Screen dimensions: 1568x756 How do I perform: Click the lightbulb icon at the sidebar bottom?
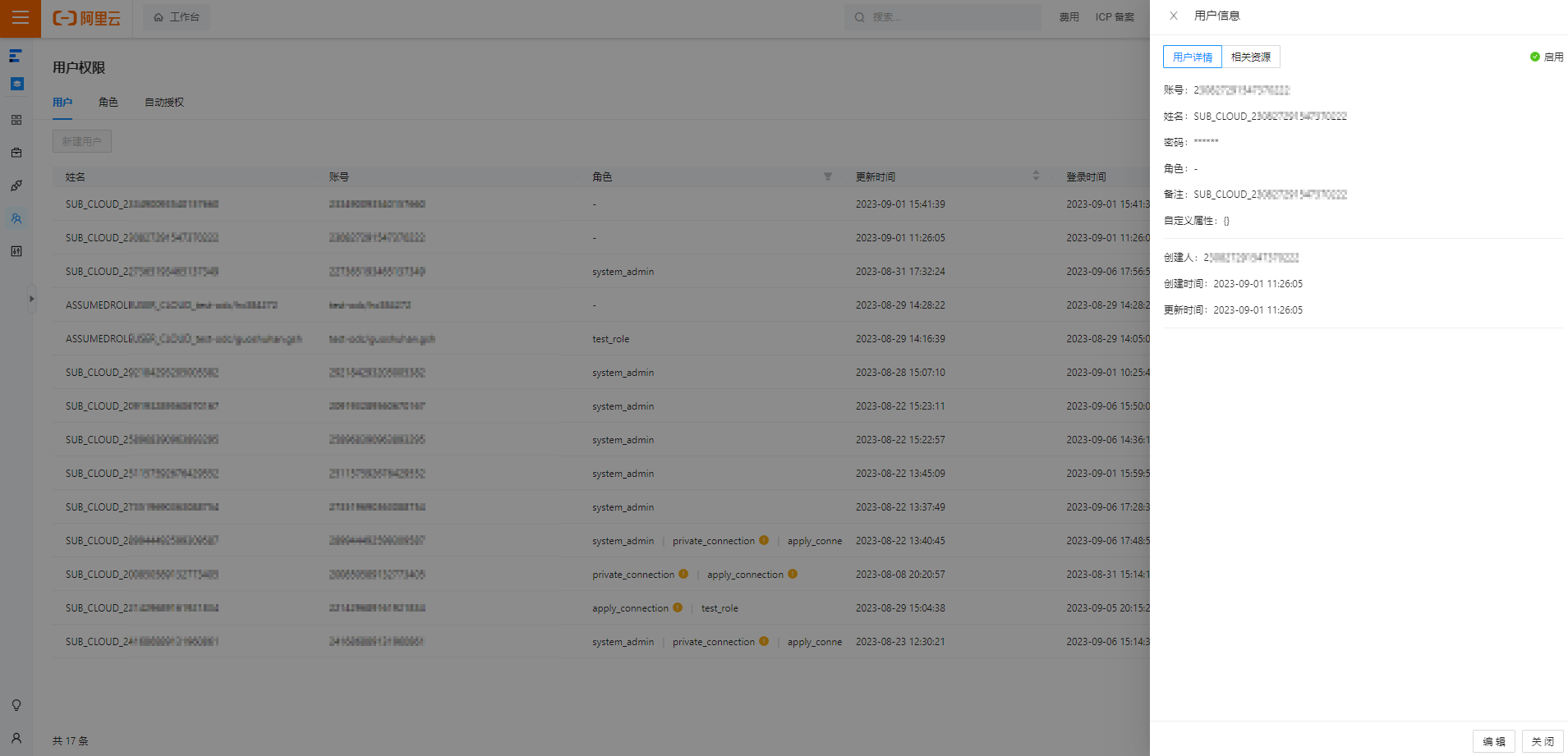pos(16,705)
